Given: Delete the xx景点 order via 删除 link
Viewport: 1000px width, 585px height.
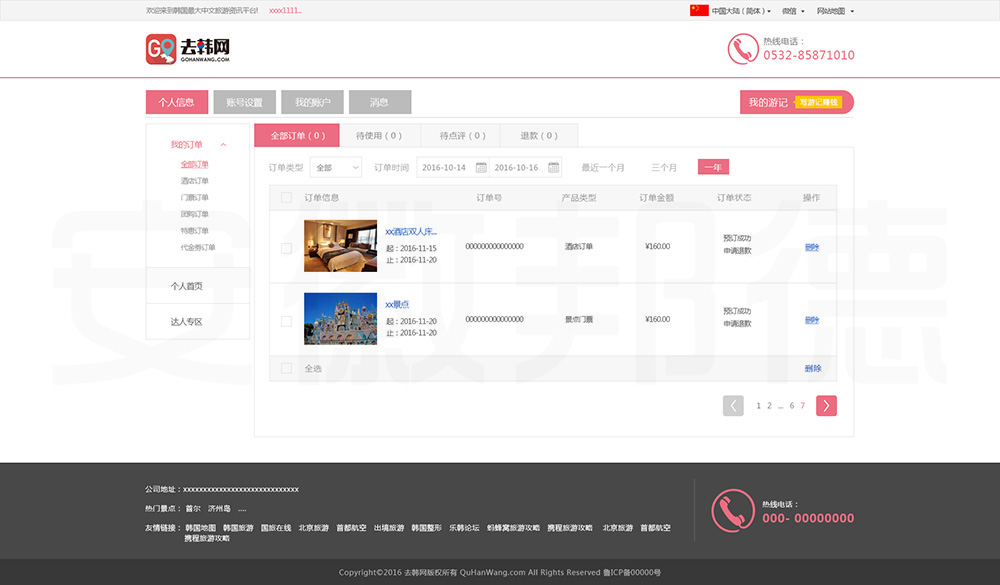Looking at the screenshot, I should click(811, 320).
